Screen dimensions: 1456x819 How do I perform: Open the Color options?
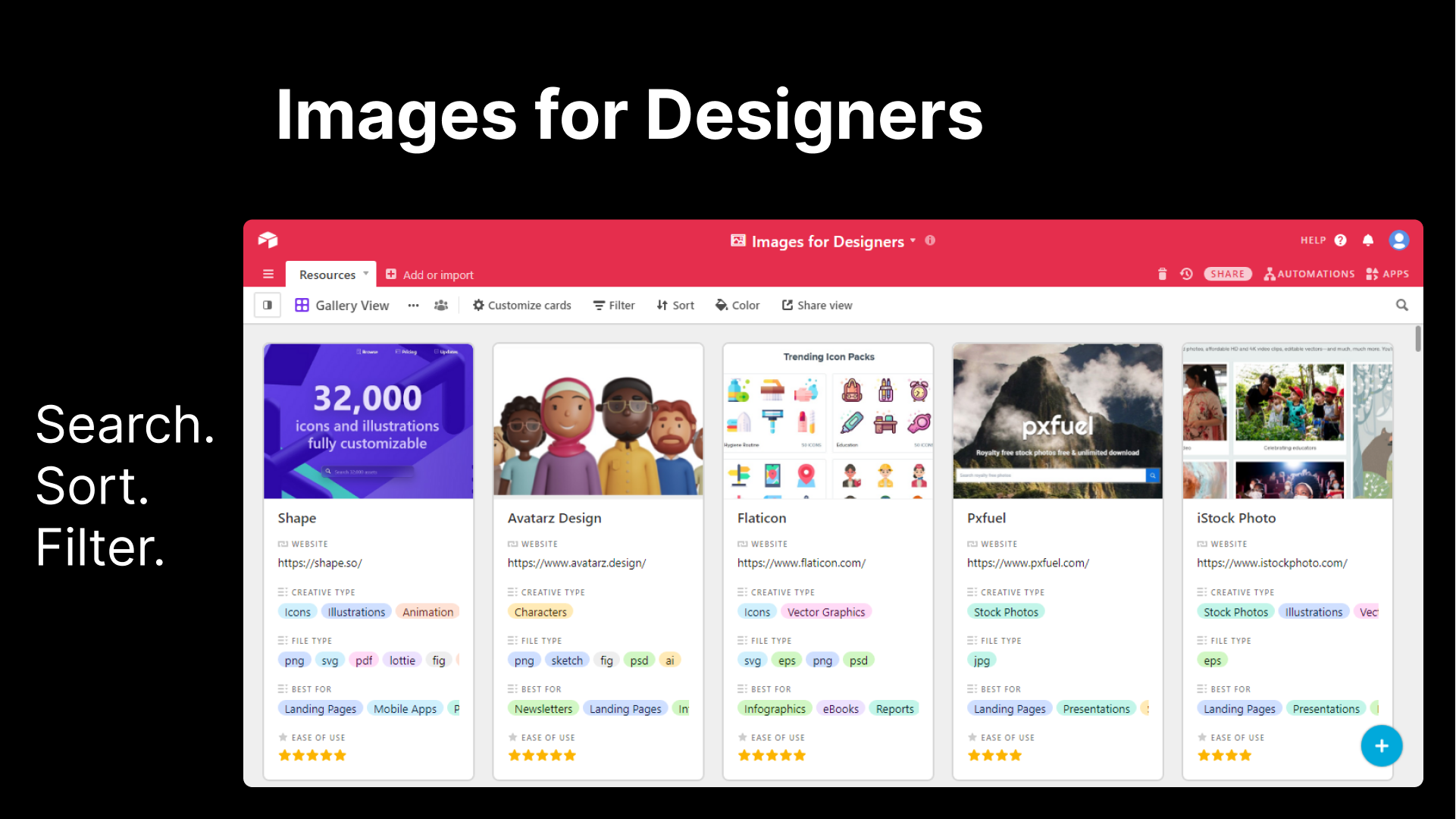[737, 306]
